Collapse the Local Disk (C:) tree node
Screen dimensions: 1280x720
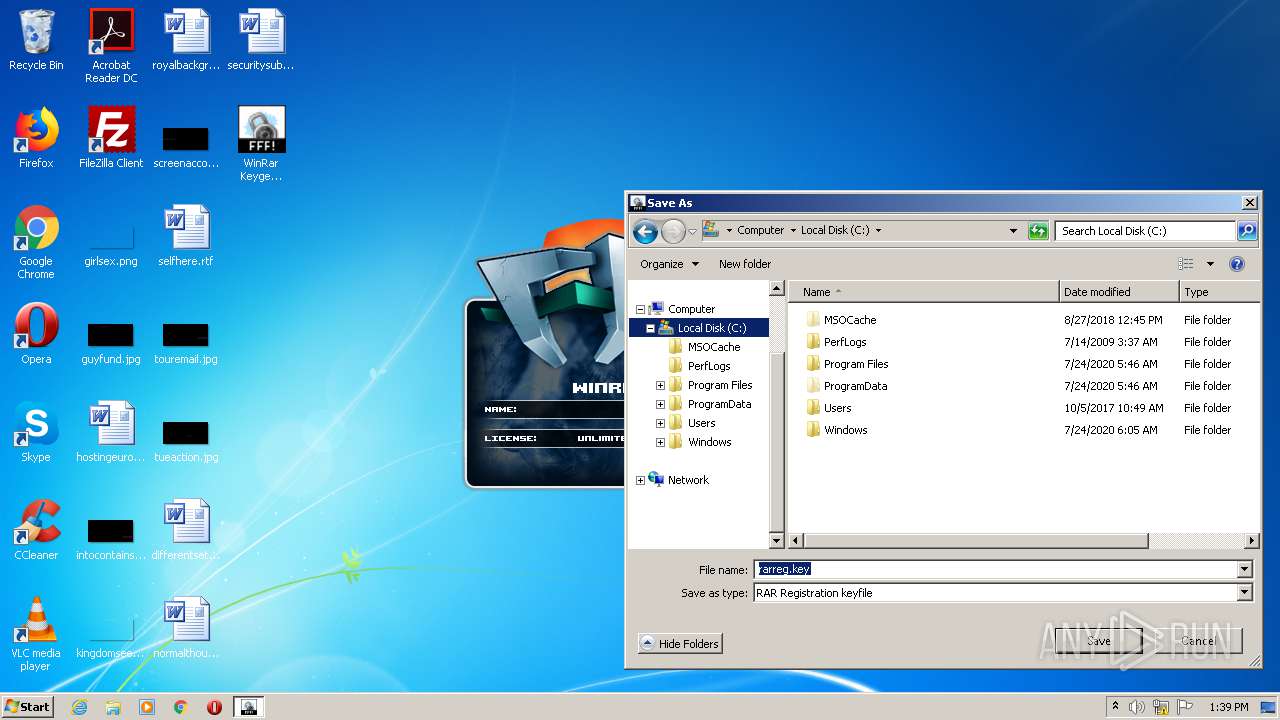pyautogui.click(x=650, y=328)
